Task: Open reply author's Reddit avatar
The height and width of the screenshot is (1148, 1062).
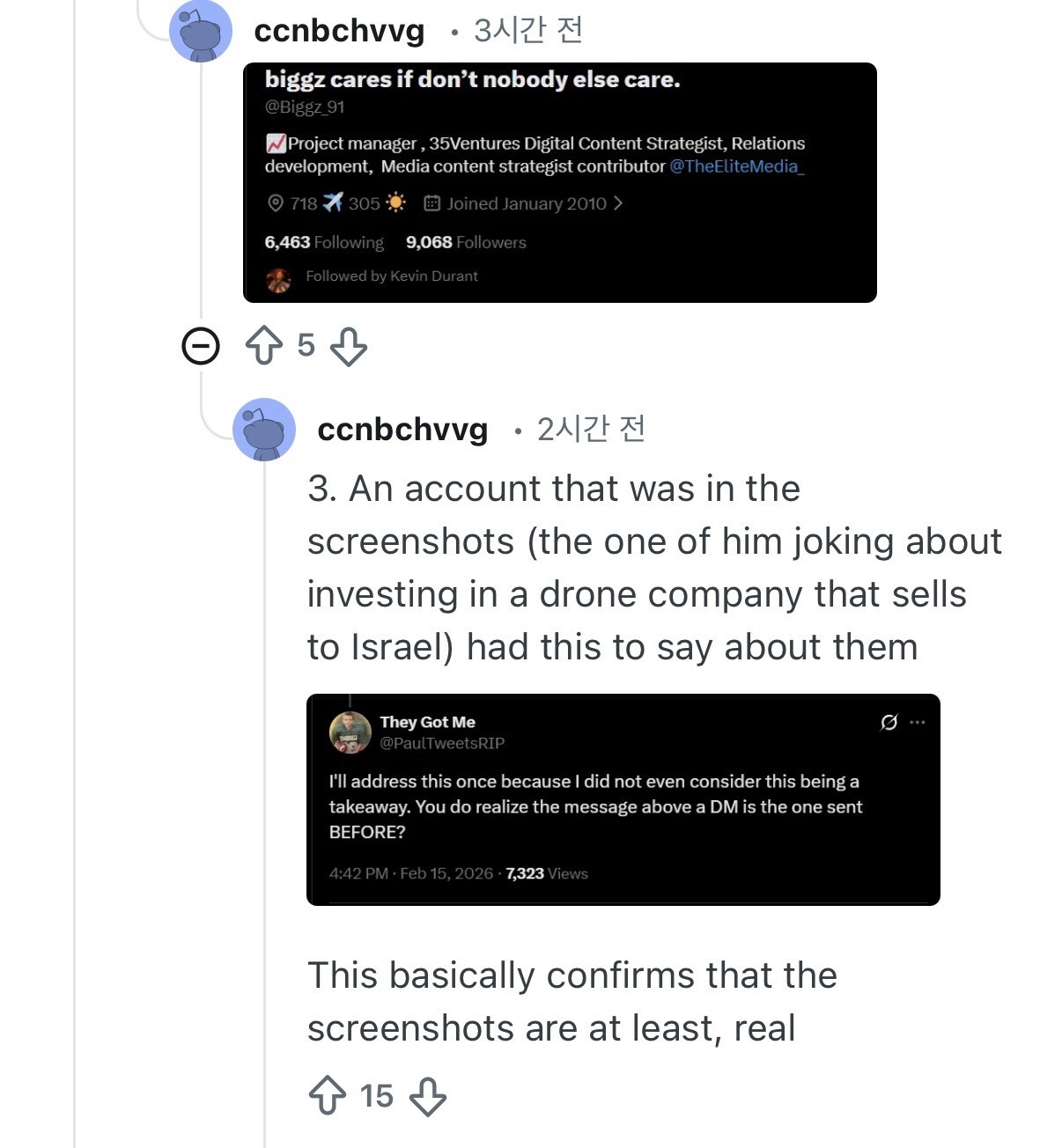Action: 264,430
